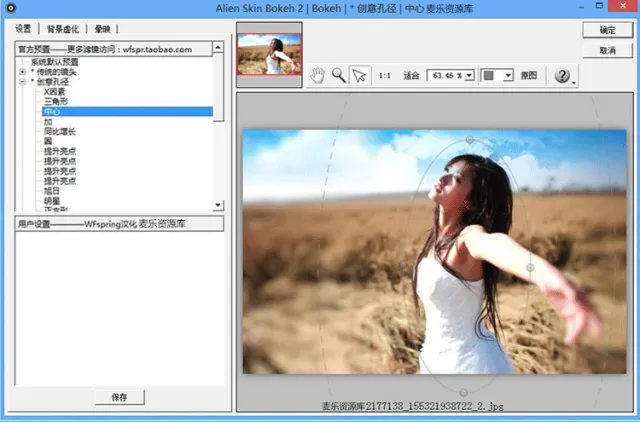Select the 旭日 preset
The image size is (640, 422).
click(x=52, y=191)
